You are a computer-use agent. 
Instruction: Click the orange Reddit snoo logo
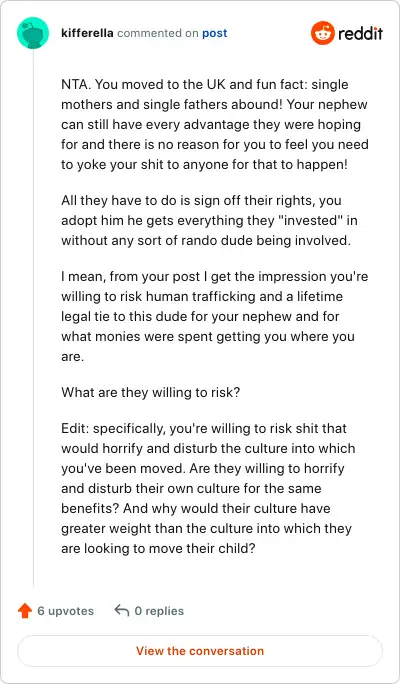(x=322, y=33)
